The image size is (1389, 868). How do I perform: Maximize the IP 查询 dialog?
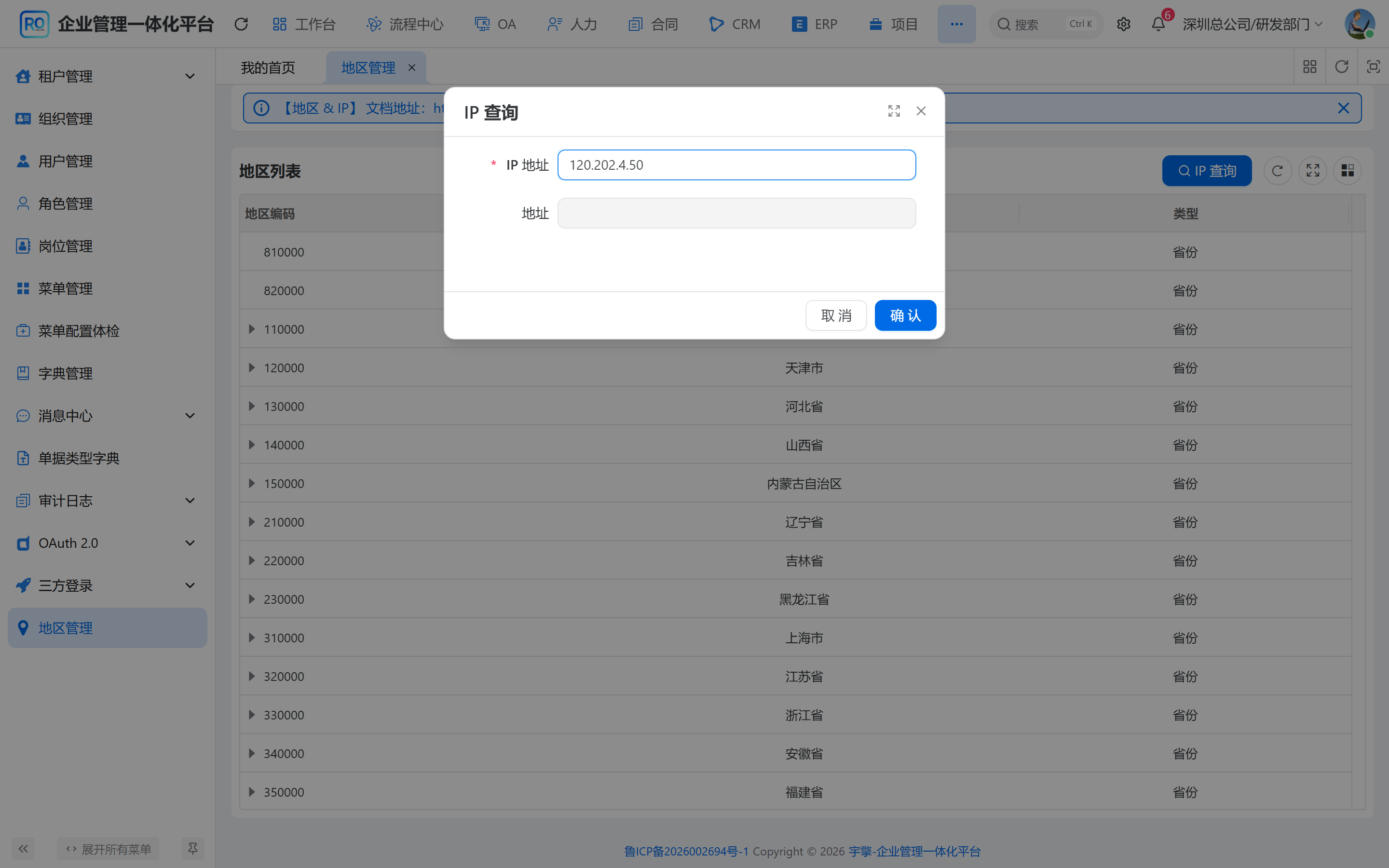894,111
